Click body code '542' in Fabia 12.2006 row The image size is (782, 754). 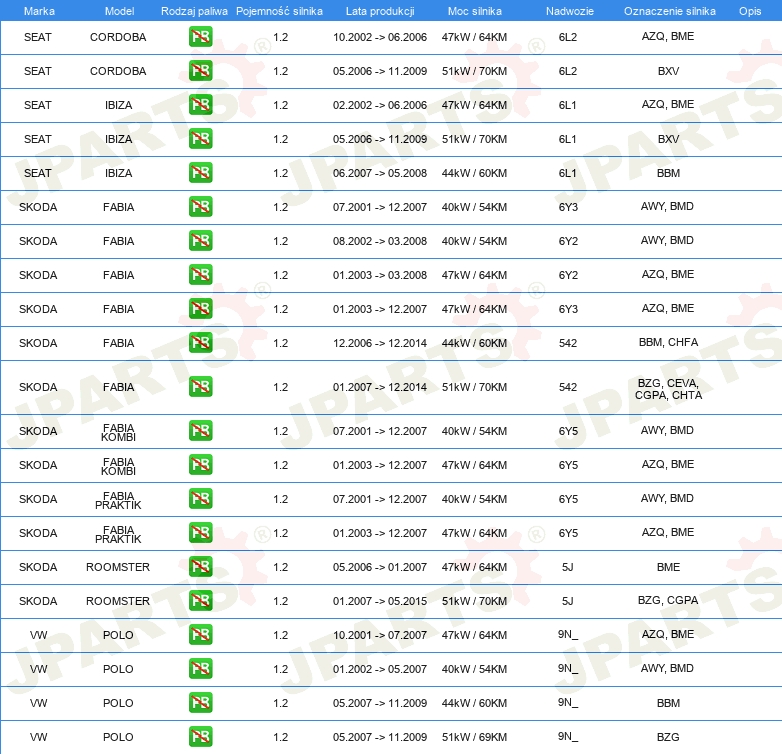coord(568,343)
